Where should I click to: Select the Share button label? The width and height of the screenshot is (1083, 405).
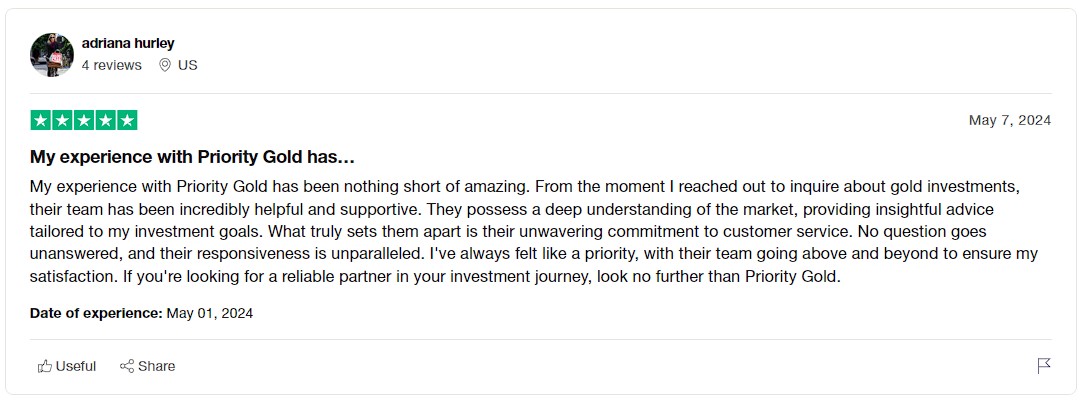tap(157, 366)
